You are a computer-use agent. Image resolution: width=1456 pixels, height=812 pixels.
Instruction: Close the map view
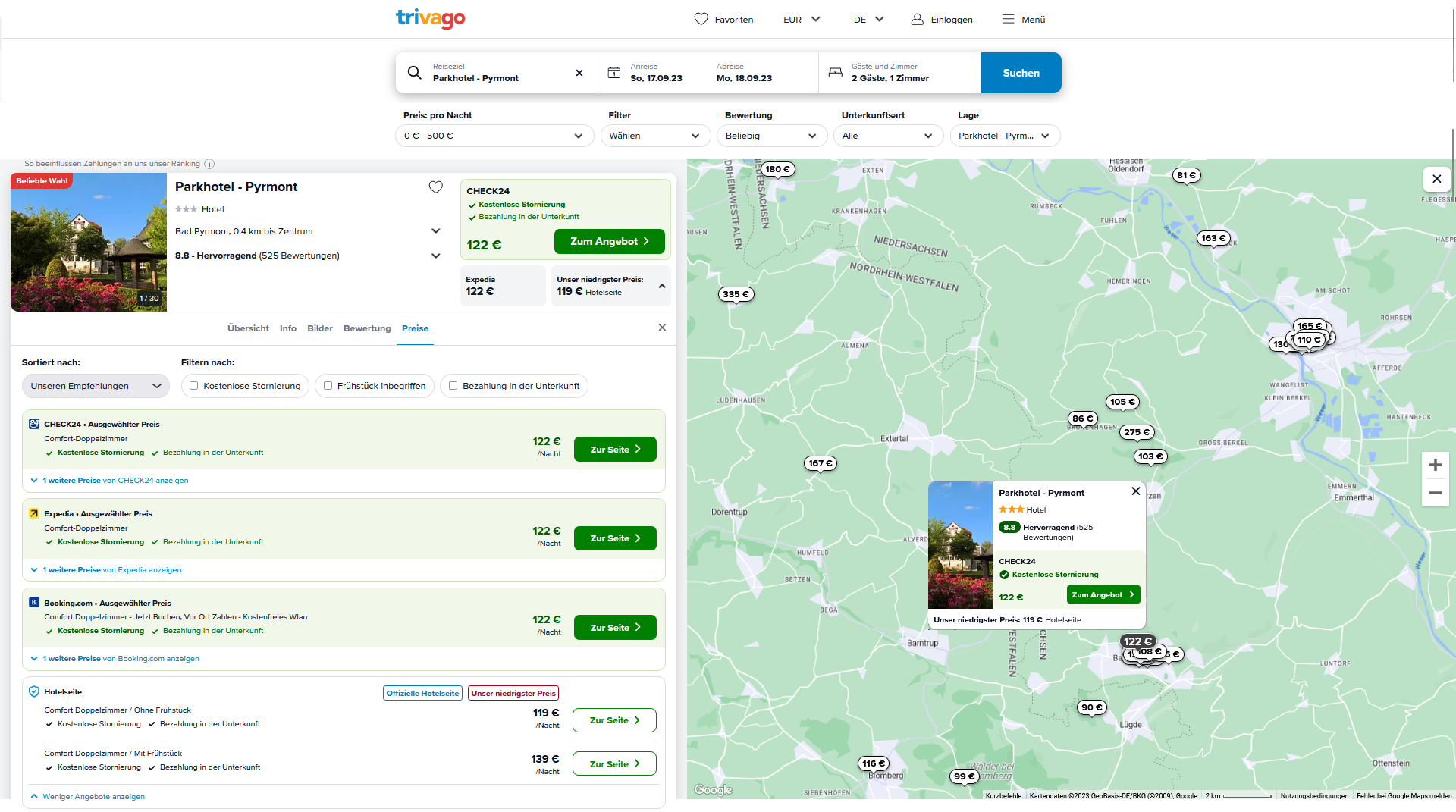click(x=1436, y=179)
